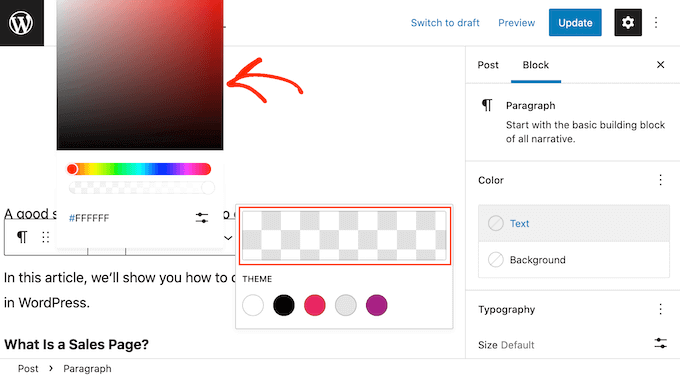The width and height of the screenshot is (680, 376).
Task: Choose the pink-red theme color swatch
Action: tap(315, 305)
